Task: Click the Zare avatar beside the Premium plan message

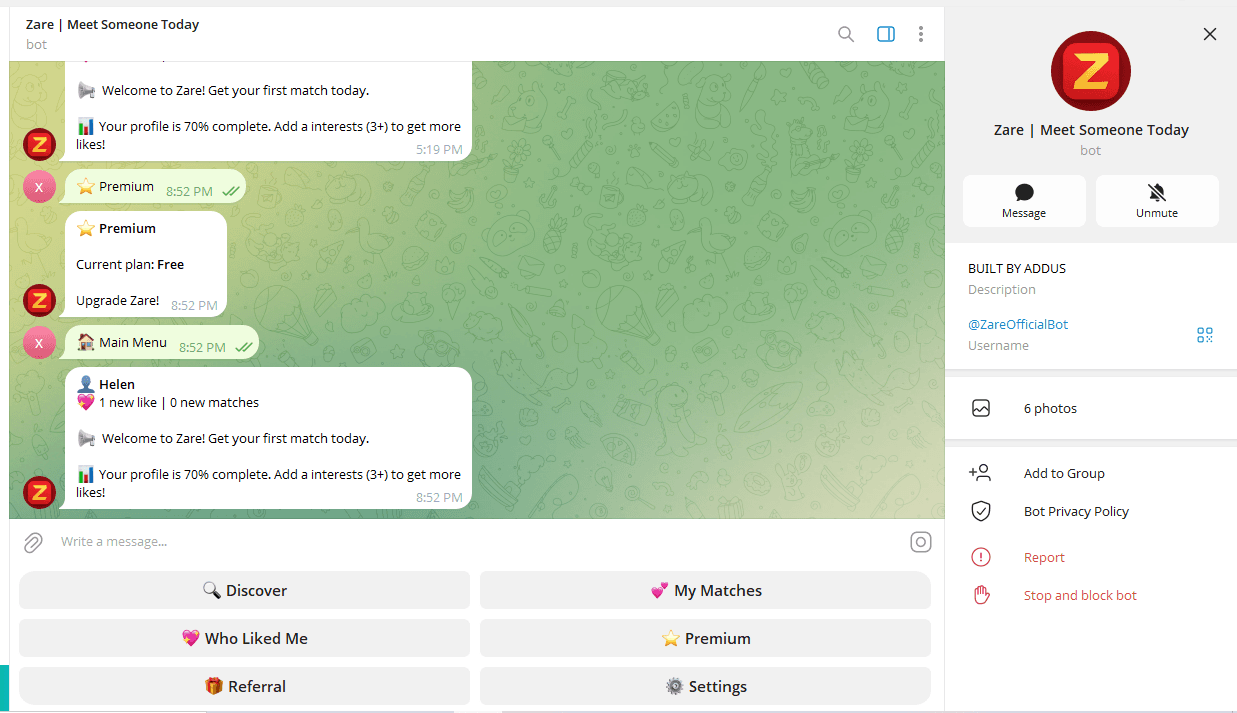Action: point(39,300)
